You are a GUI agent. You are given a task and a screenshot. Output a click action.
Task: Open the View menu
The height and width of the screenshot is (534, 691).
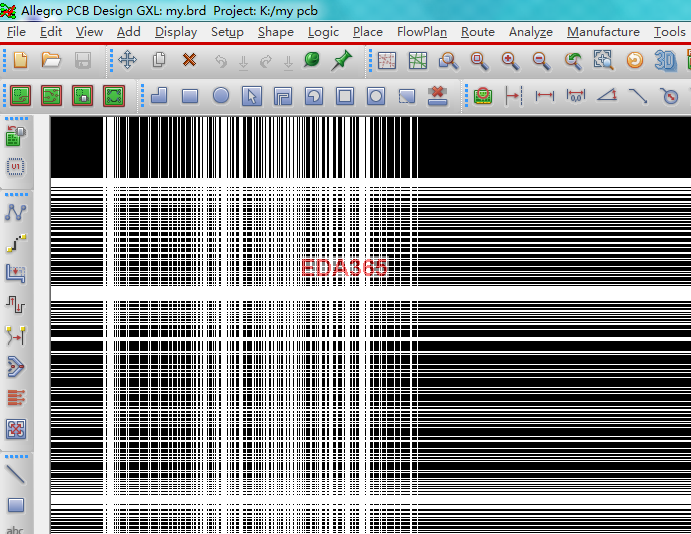click(x=89, y=32)
